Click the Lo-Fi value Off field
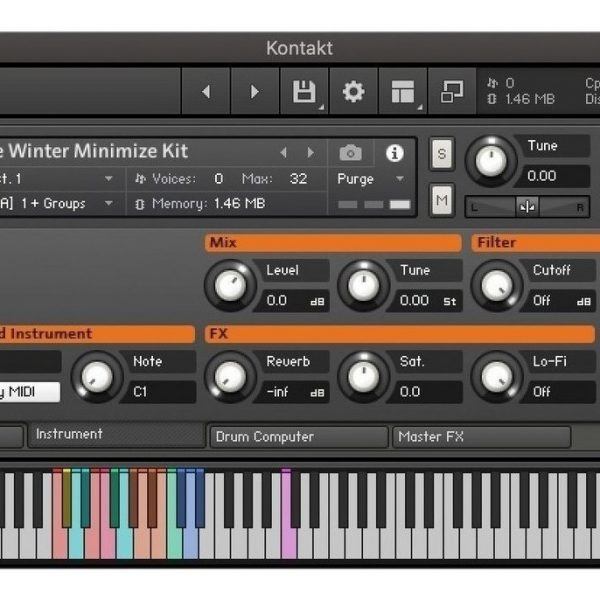Viewport: 600px width, 600px height. (559, 392)
